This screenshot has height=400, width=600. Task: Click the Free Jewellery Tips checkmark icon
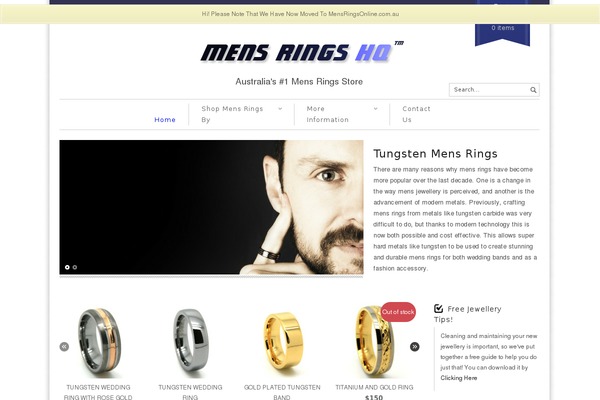click(x=439, y=309)
